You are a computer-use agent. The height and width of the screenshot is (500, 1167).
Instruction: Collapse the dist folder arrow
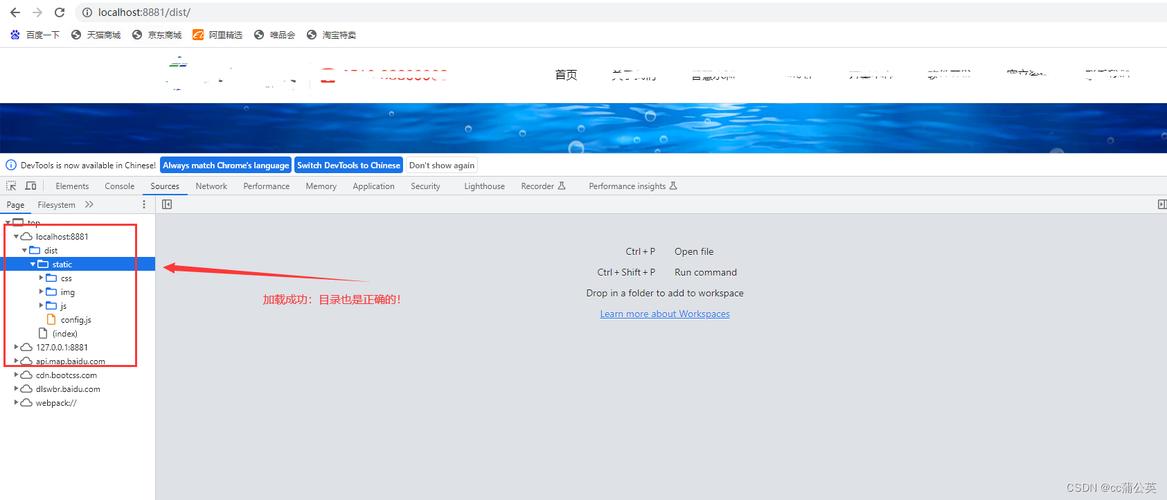tap(25, 251)
